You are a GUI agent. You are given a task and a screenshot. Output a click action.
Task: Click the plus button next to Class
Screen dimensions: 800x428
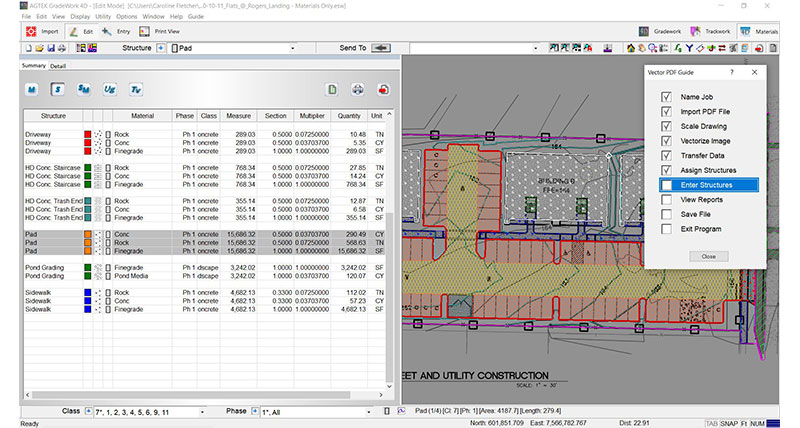[x=89, y=411]
